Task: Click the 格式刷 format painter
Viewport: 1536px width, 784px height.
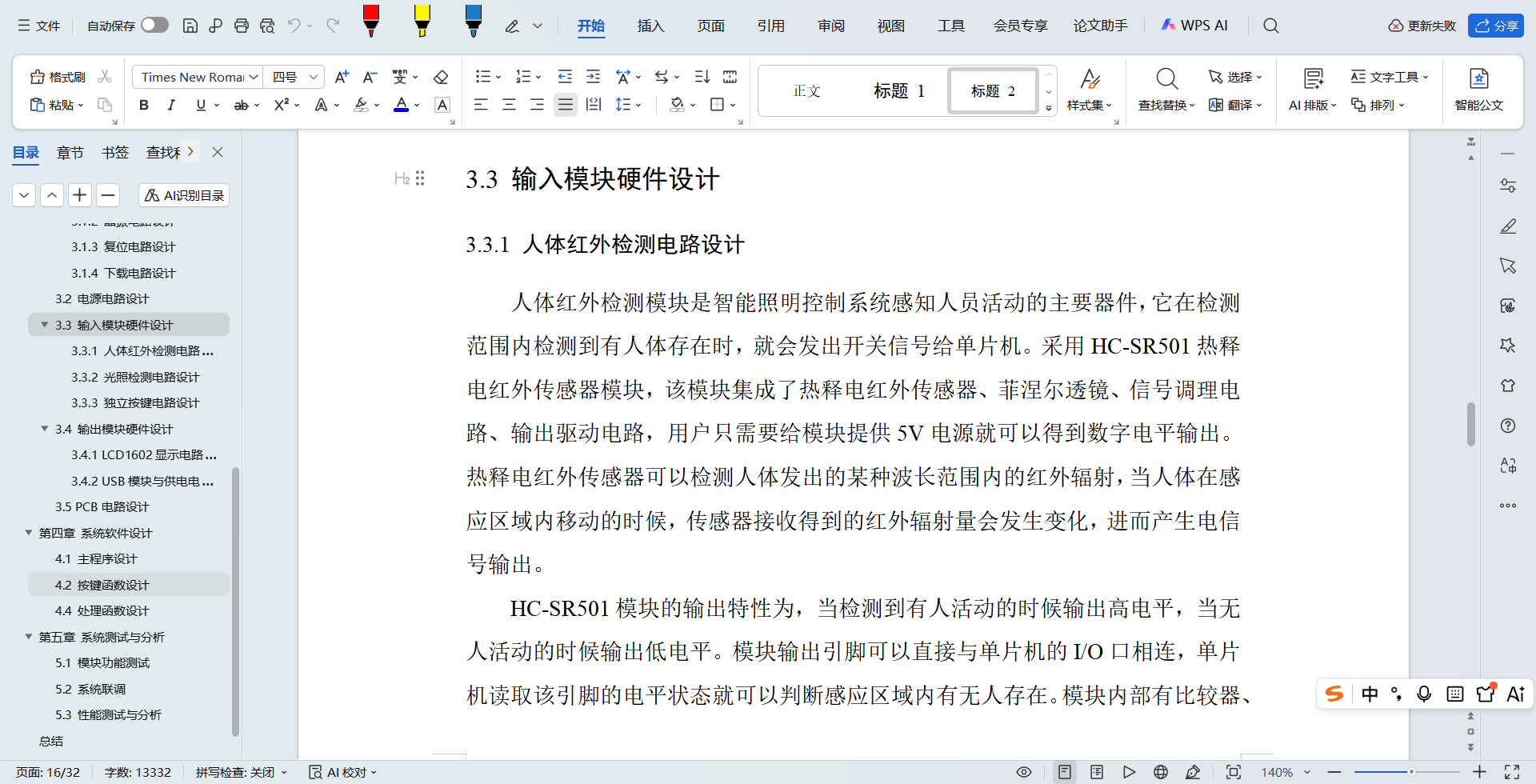Action: pyautogui.click(x=58, y=77)
